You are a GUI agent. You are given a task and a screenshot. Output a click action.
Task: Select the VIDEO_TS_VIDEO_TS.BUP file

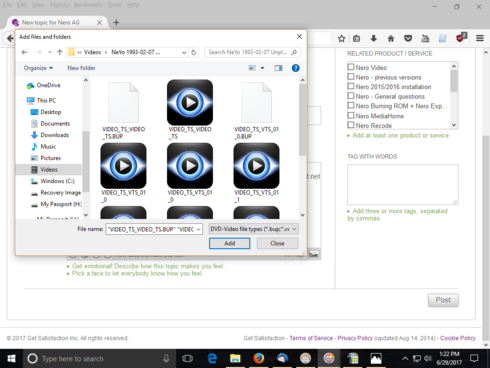[123, 111]
